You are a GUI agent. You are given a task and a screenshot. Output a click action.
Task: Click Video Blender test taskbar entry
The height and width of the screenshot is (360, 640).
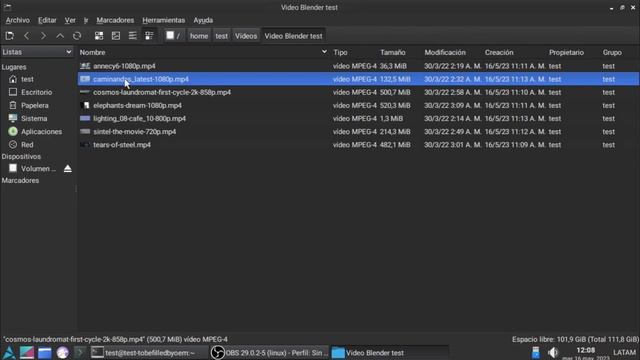click(389, 353)
